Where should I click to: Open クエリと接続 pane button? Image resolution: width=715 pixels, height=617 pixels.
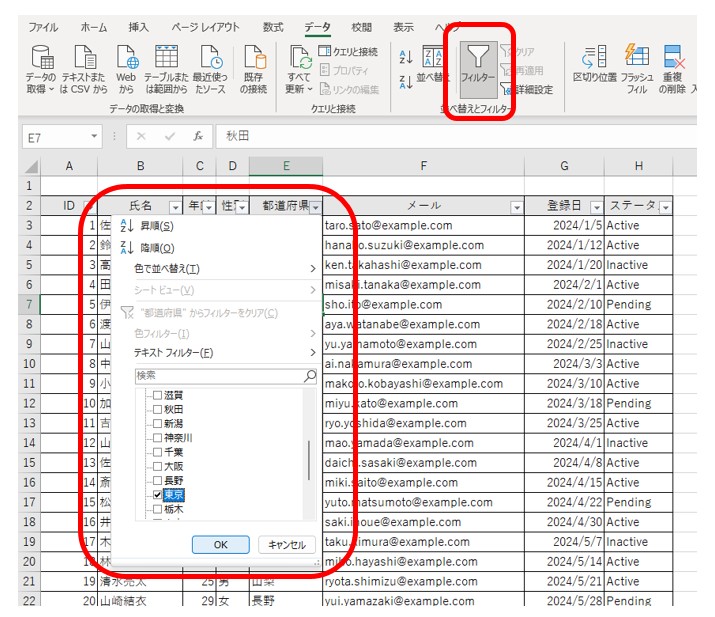tap(348, 52)
